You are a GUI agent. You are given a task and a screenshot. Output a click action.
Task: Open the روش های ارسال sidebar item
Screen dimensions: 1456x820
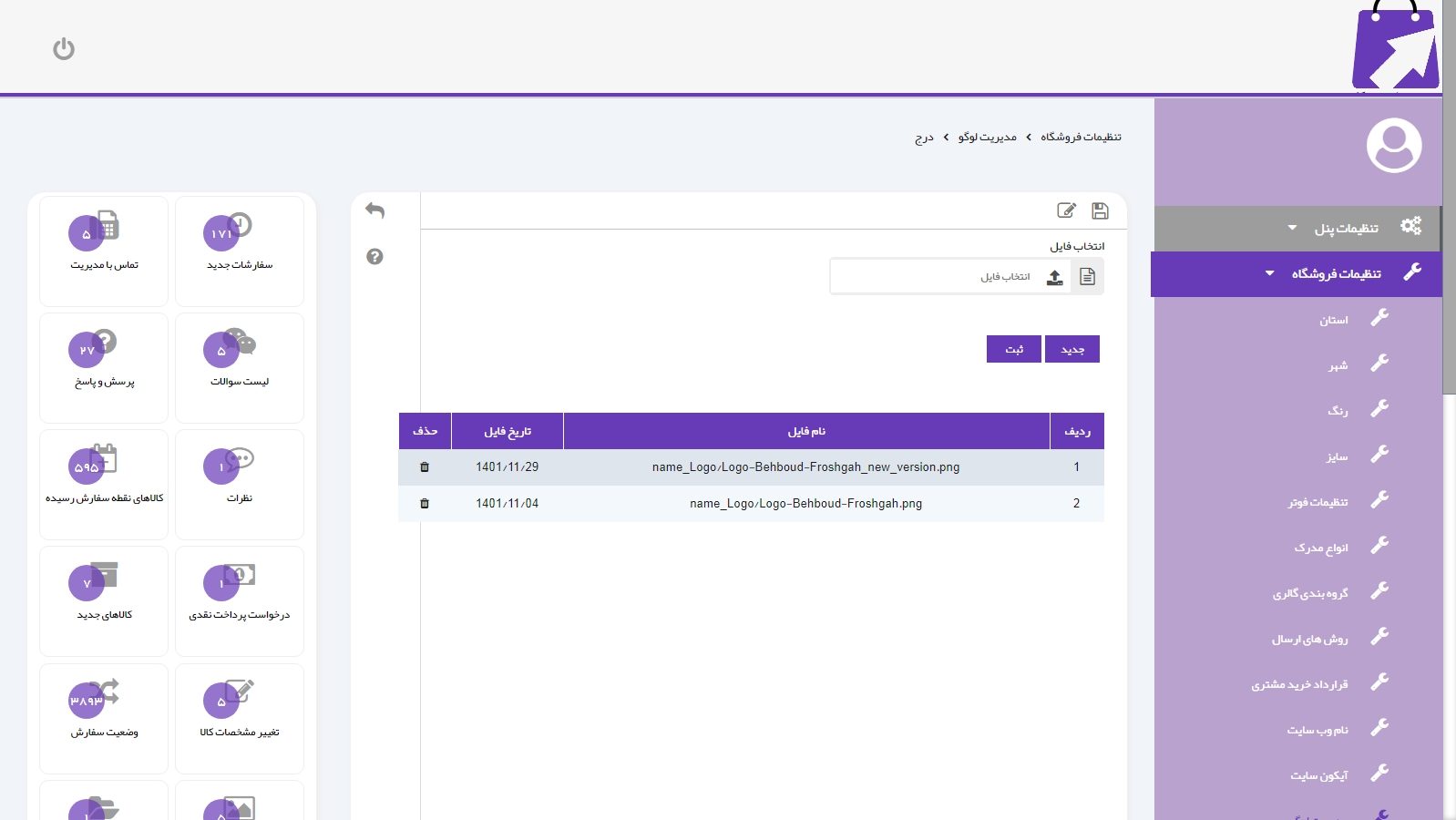1309,640
